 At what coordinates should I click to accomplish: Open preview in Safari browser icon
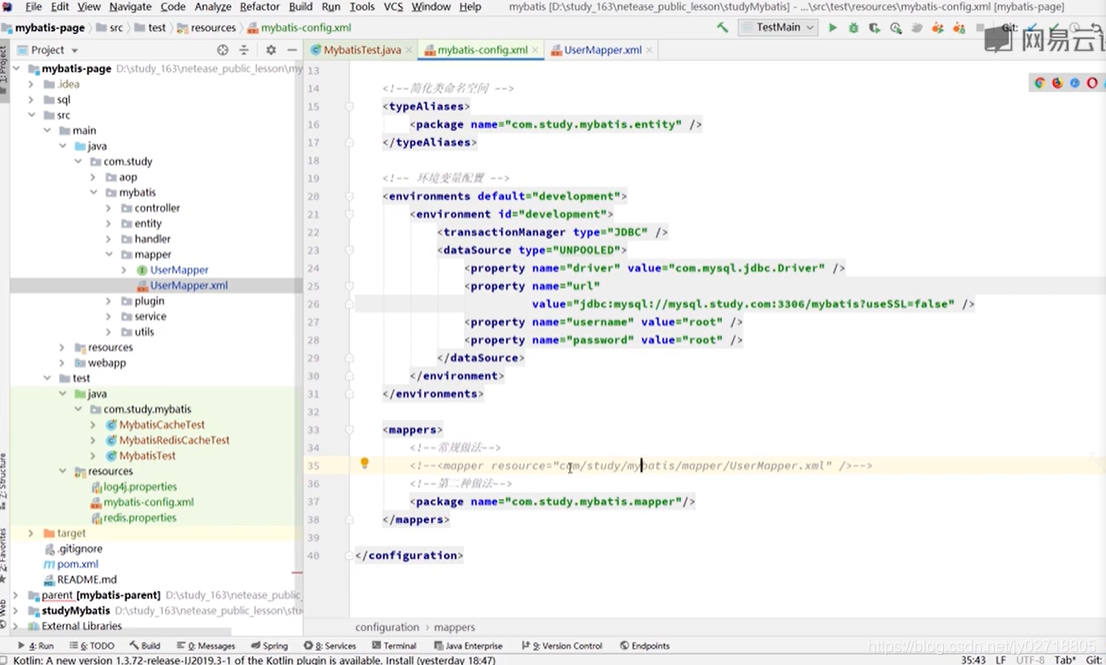click(x=1075, y=83)
